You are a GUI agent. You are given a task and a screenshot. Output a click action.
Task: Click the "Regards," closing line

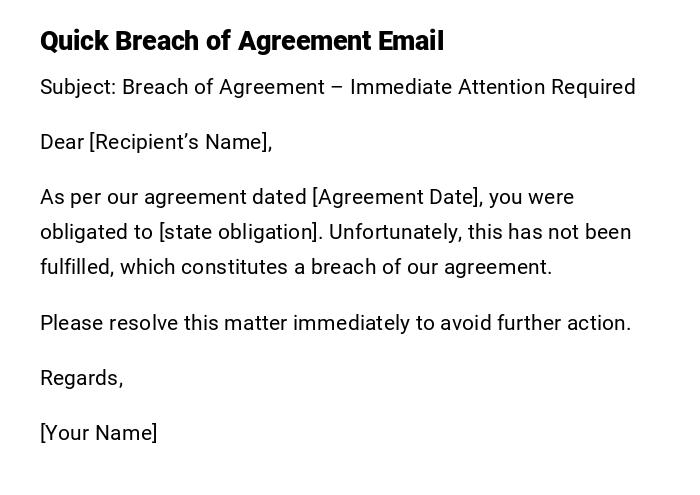81,378
